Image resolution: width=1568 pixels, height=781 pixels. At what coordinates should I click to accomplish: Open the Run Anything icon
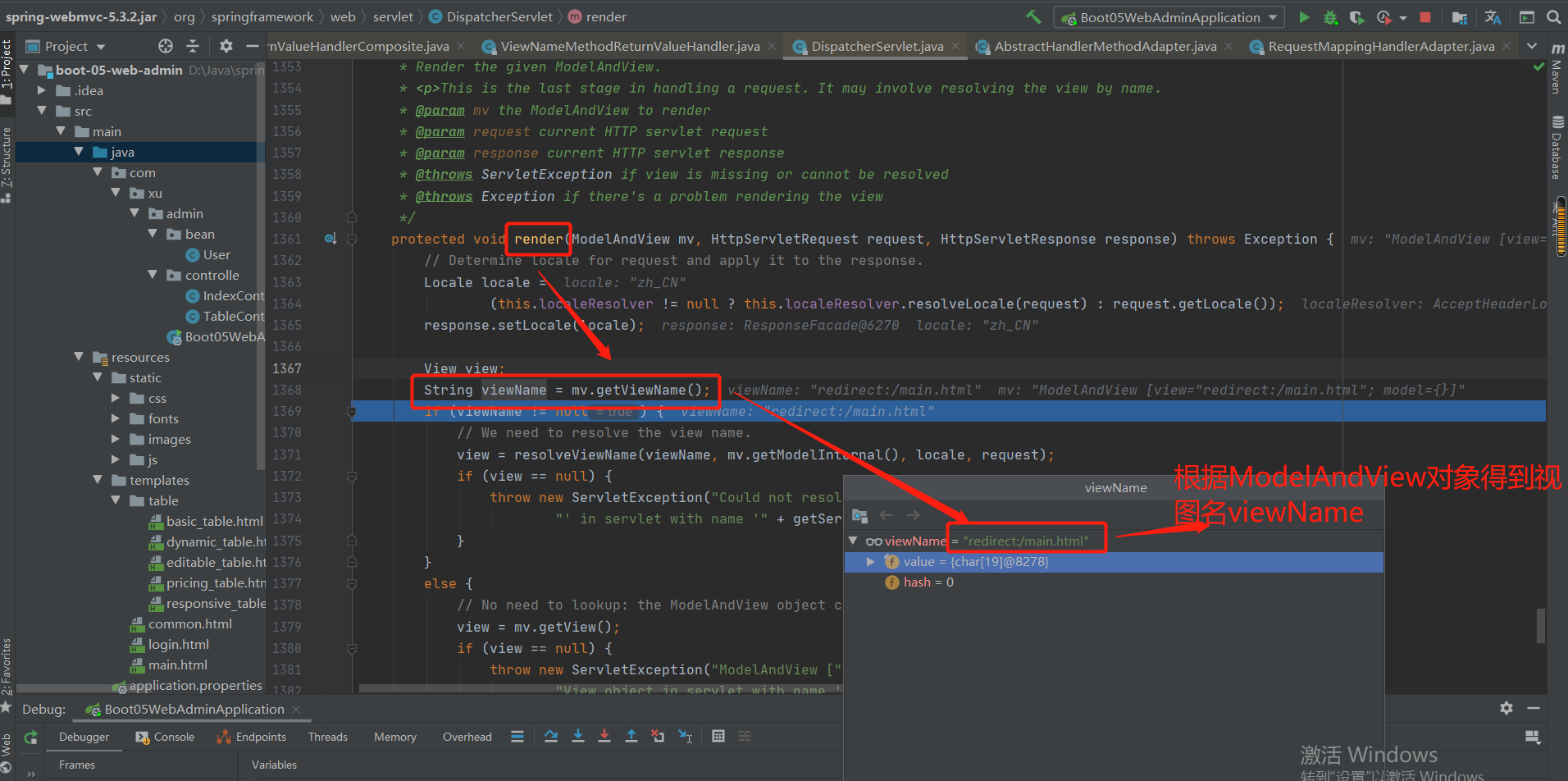click(x=1527, y=16)
